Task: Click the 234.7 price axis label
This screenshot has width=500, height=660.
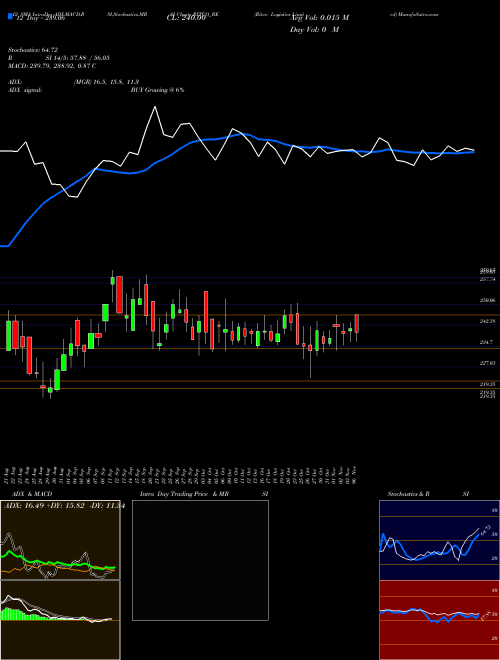Action: (x=486, y=343)
